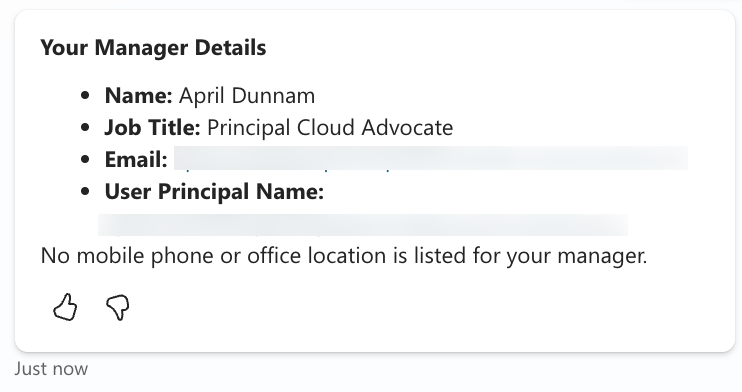Click the 'User Principal Name:' label

point(214,192)
